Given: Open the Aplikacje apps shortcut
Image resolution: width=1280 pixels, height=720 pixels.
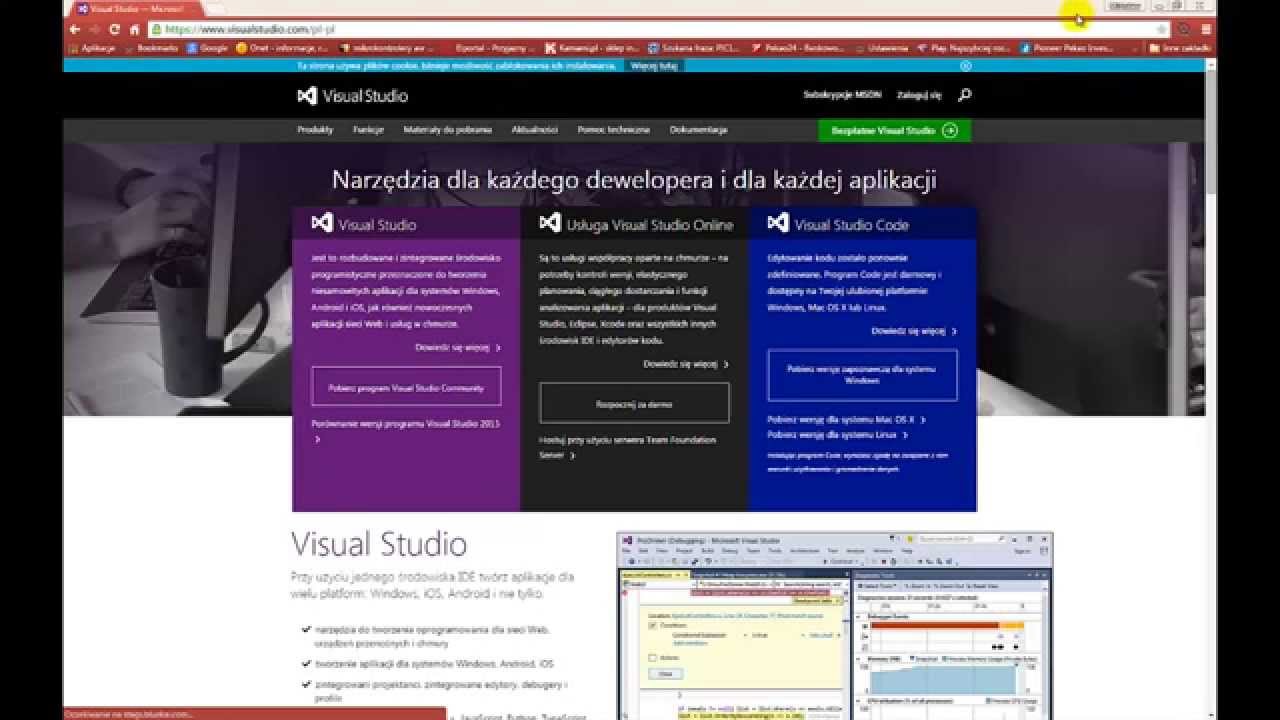Looking at the screenshot, I should pyautogui.click(x=92, y=47).
